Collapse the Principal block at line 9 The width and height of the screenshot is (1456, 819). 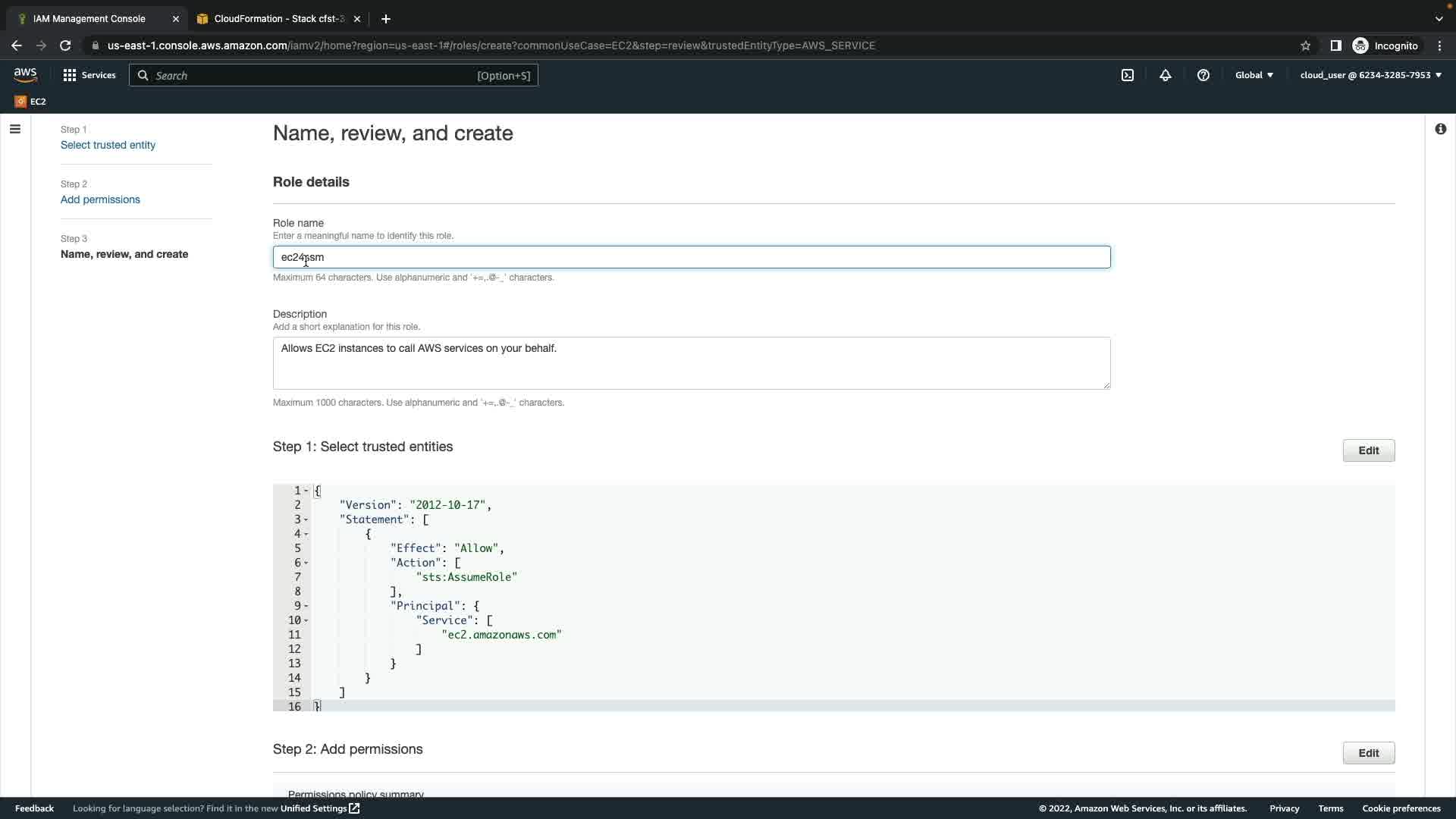(306, 607)
